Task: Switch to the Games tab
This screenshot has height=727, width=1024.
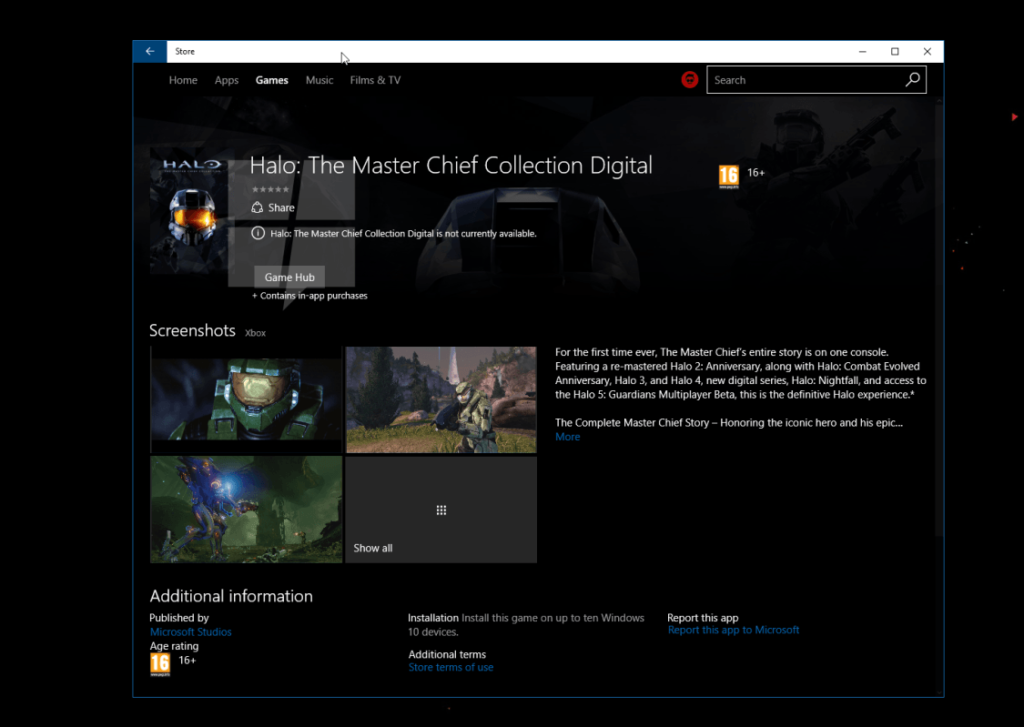Action: [271, 79]
